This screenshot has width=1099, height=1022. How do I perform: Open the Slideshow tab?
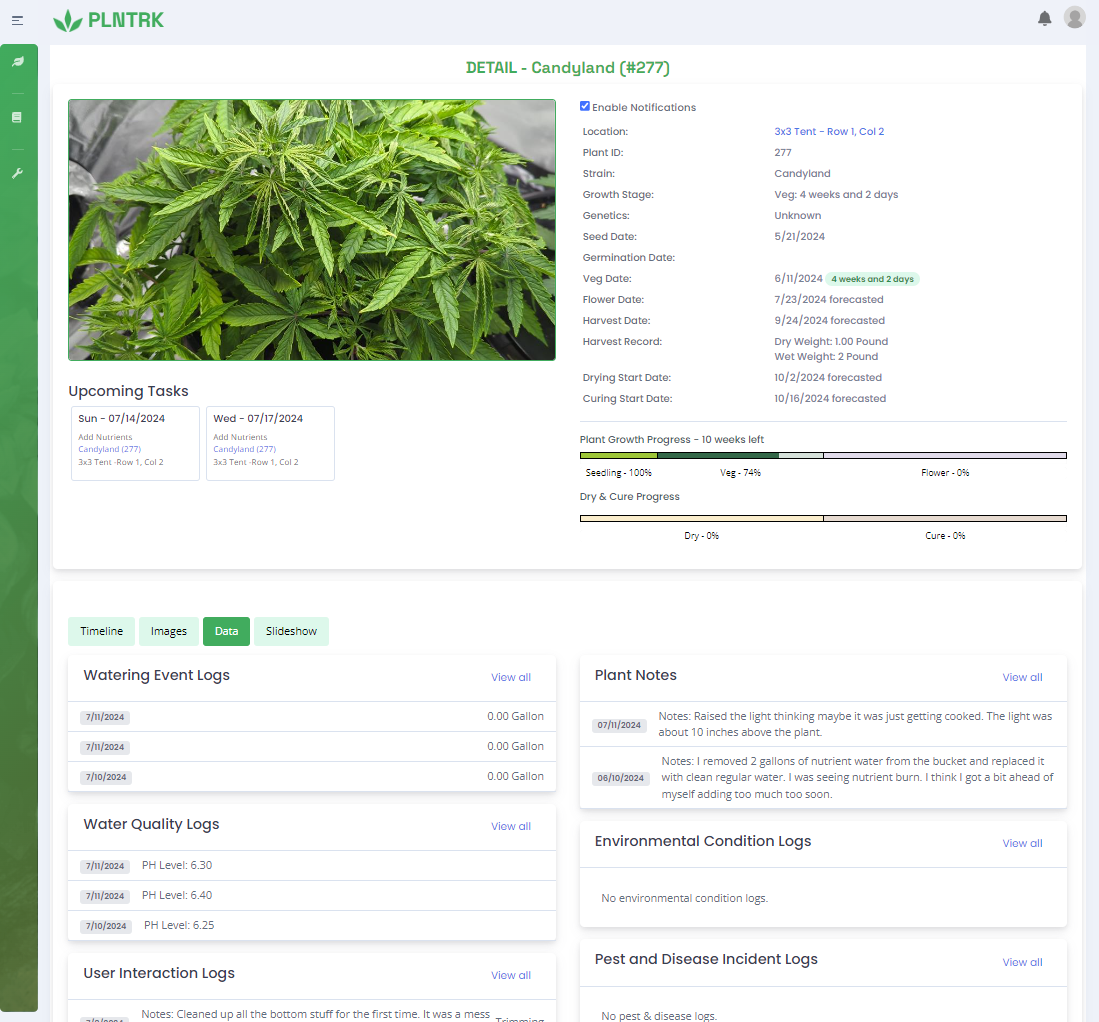click(291, 632)
